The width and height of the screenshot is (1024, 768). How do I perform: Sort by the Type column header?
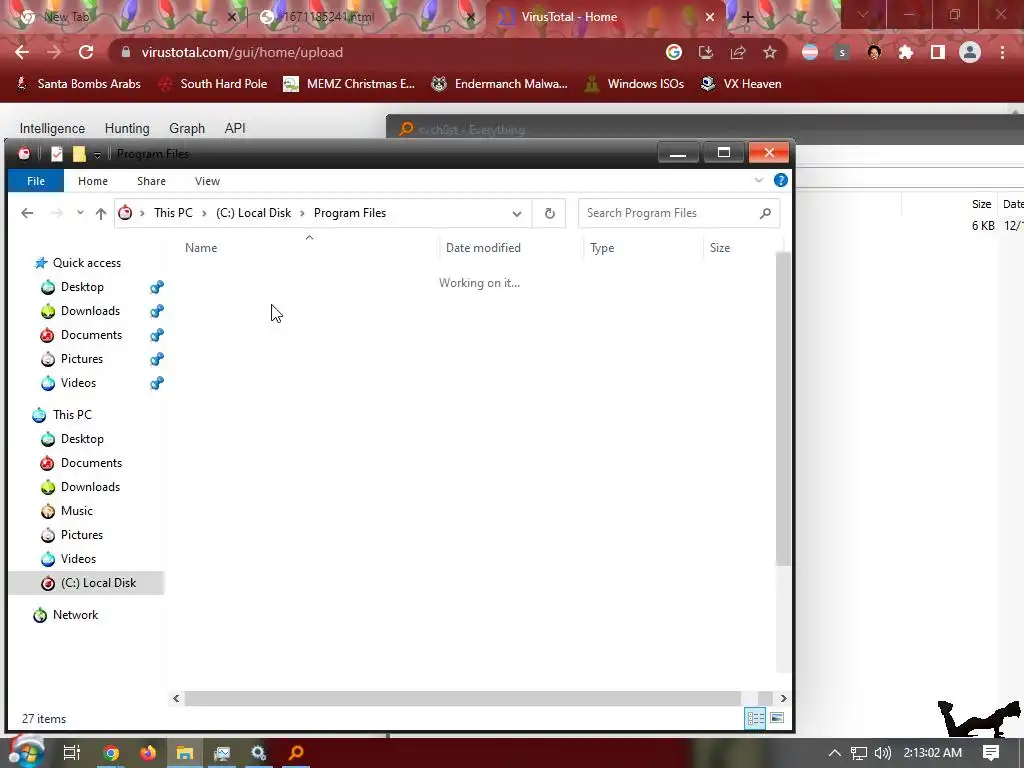tap(602, 248)
